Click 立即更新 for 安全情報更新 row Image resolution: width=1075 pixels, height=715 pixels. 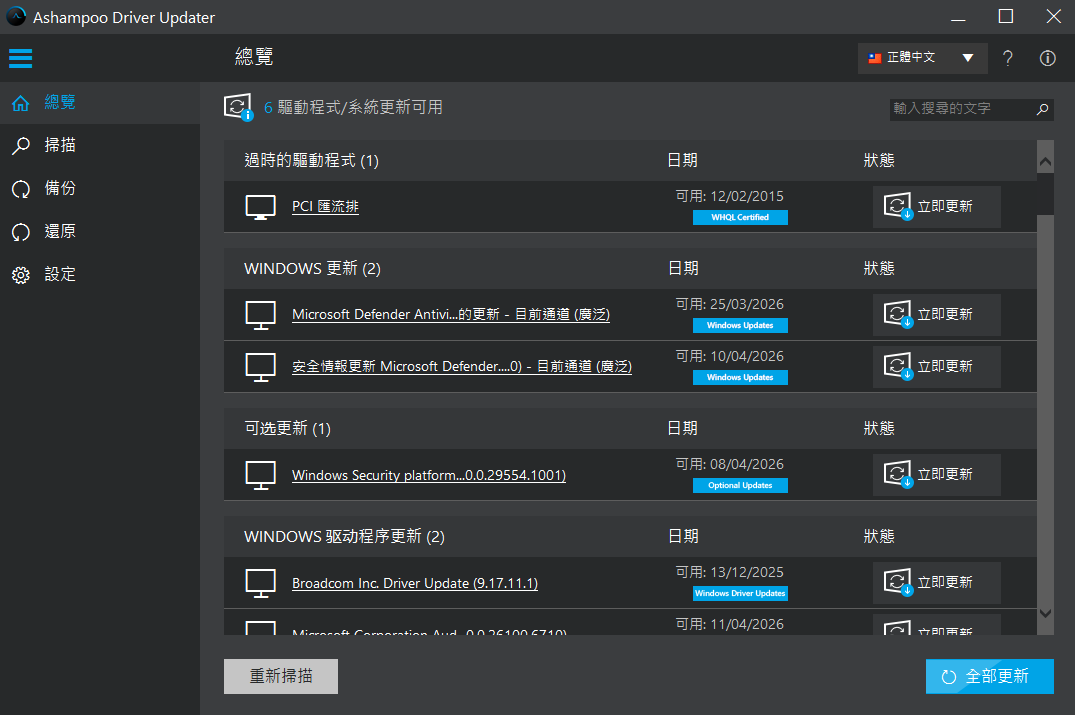(x=937, y=367)
